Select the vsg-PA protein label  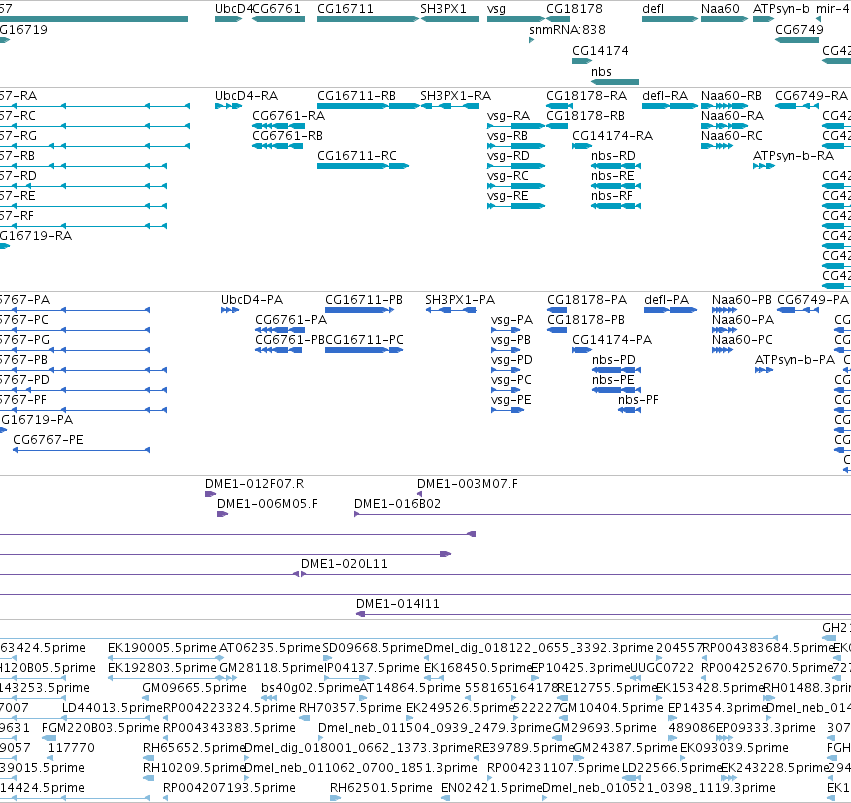[x=512, y=320]
